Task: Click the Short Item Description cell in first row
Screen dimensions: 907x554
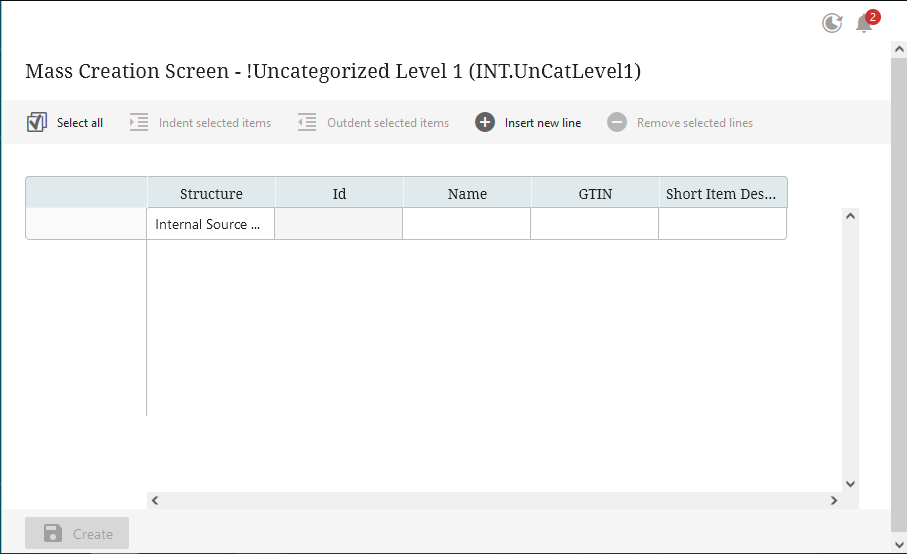Action: tap(722, 224)
